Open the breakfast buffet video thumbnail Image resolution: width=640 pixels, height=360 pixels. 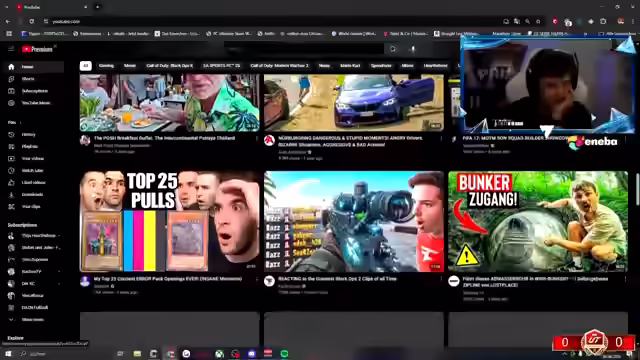(x=169, y=103)
